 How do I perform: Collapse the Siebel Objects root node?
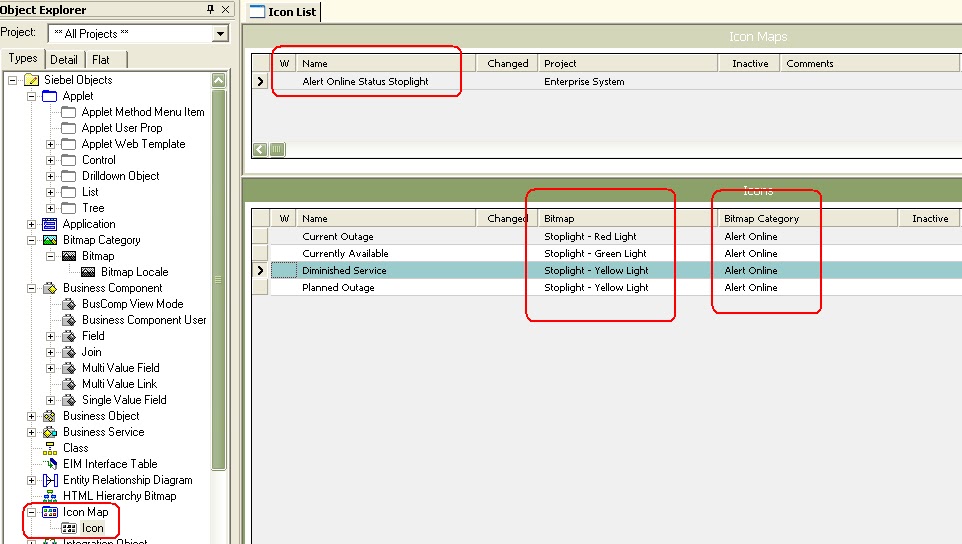pos(12,80)
